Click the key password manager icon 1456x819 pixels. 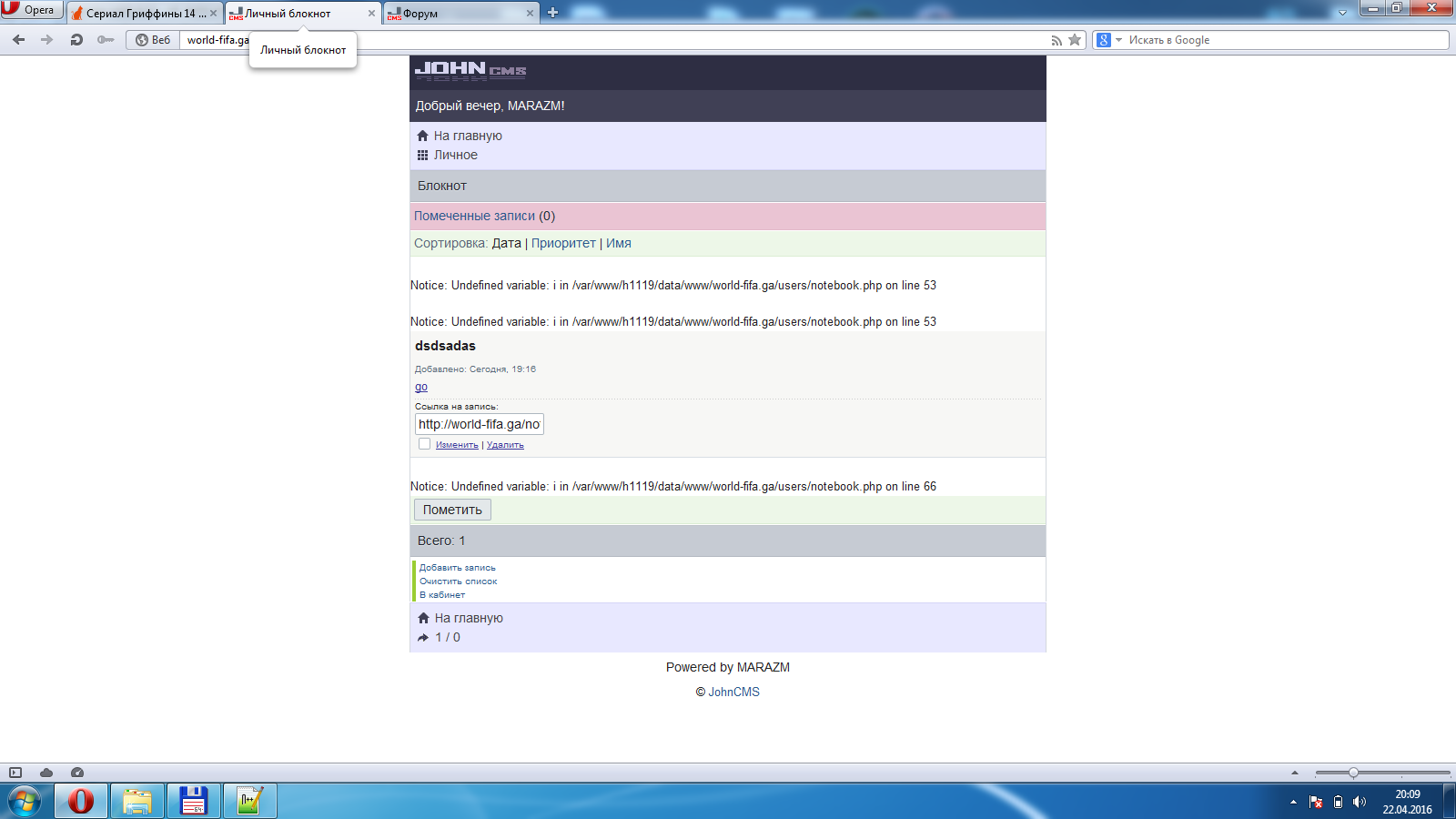tap(106, 40)
